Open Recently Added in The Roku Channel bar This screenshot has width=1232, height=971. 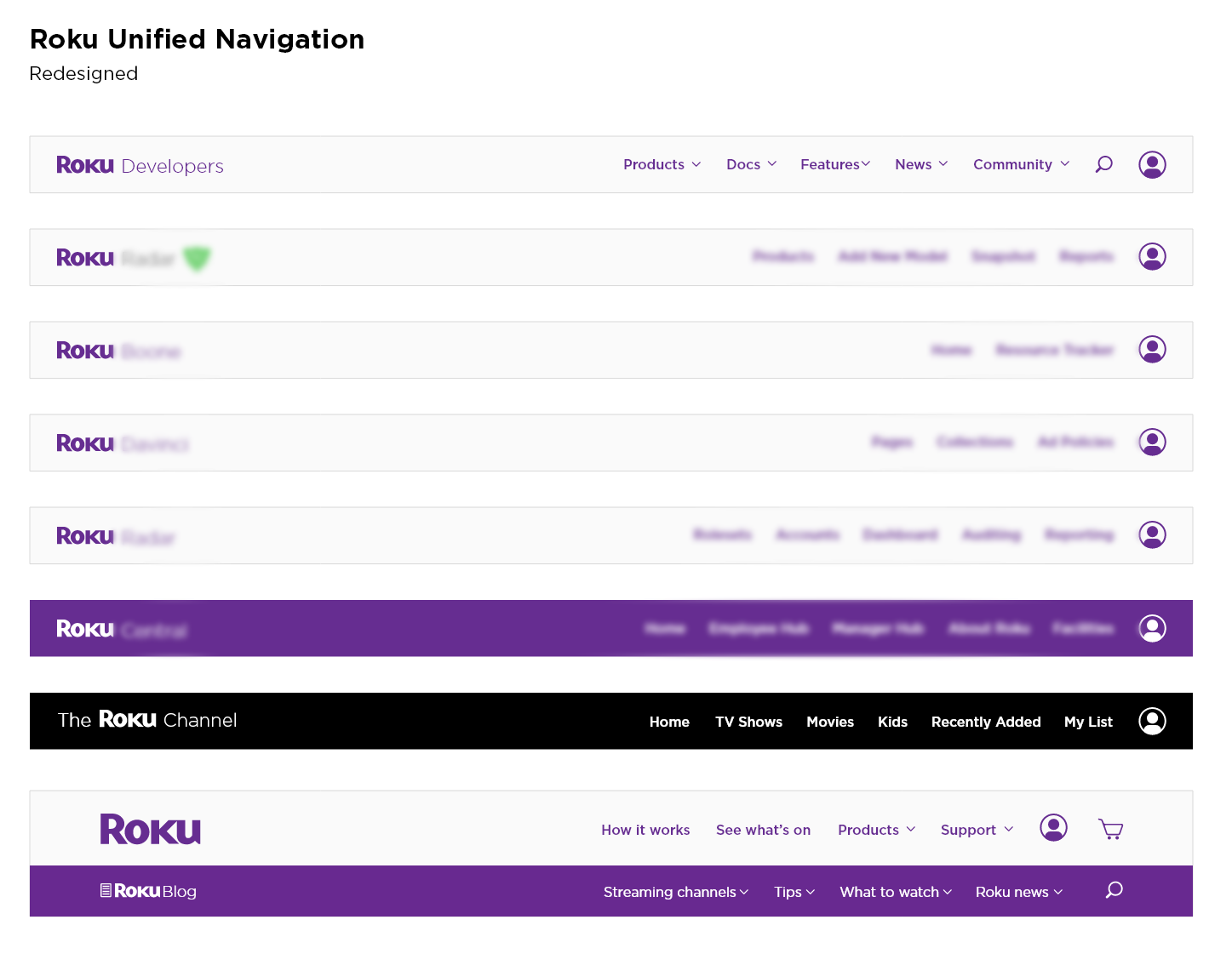986,722
